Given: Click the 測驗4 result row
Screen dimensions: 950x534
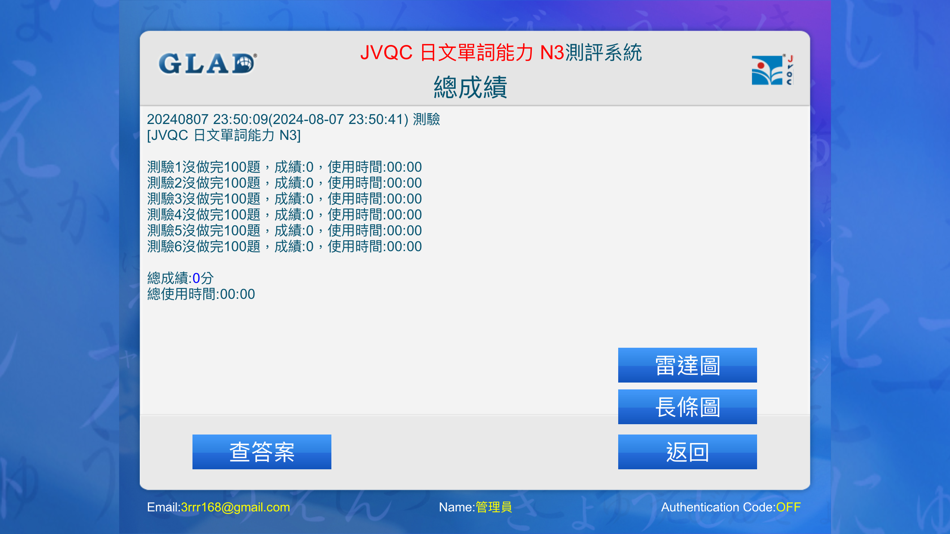Looking at the screenshot, I should (284, 215).
